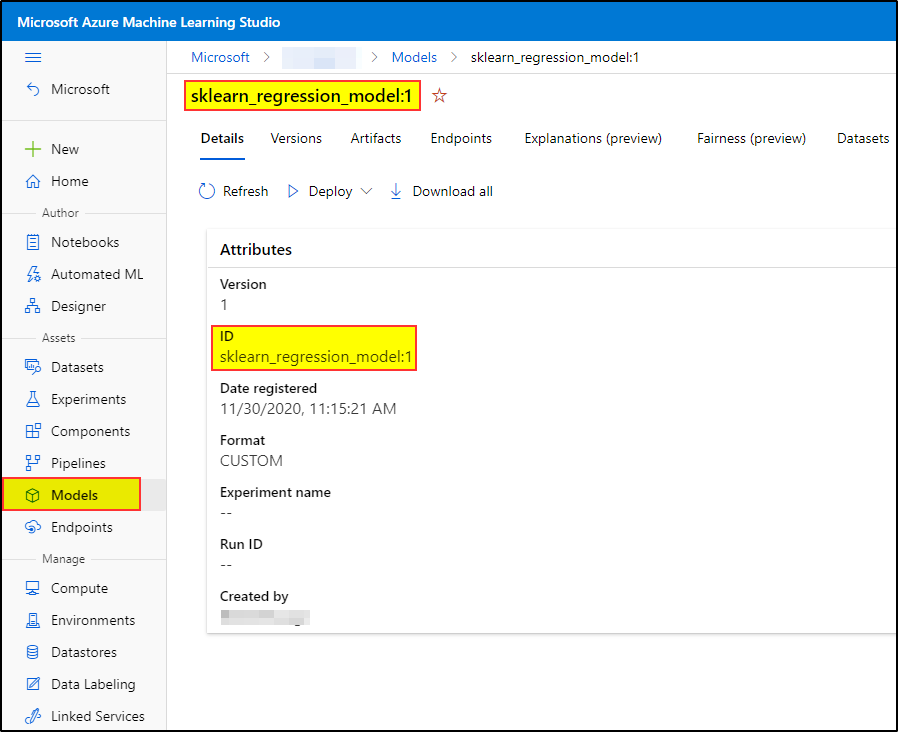Click the Data Labeling edit icon

33,684
